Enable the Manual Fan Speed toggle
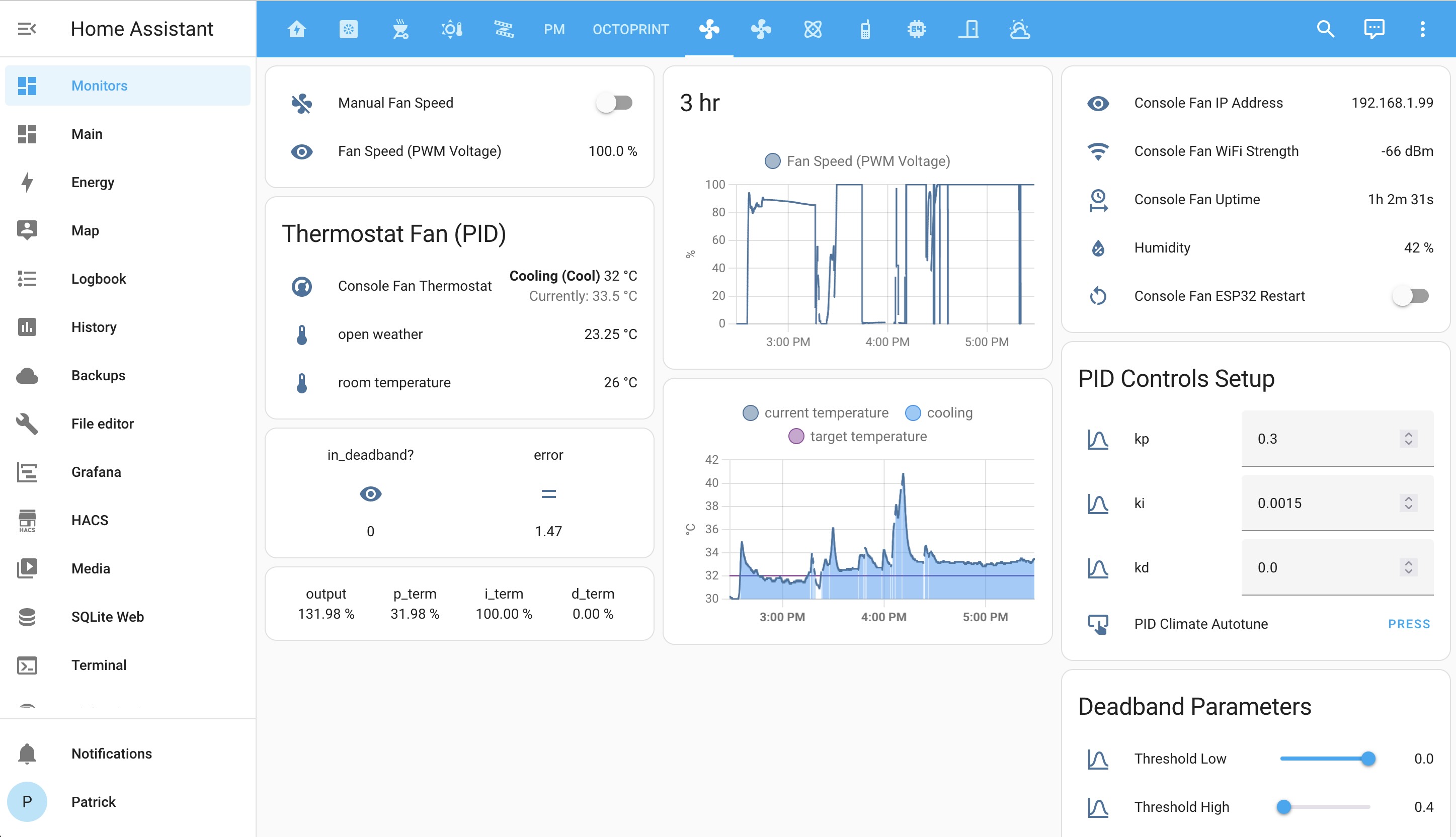Screen dimensions: 1456x837 [x=614, y=103]
